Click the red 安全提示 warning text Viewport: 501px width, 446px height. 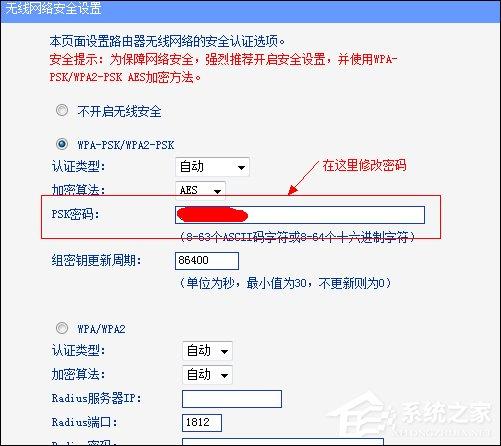point(223,68)
